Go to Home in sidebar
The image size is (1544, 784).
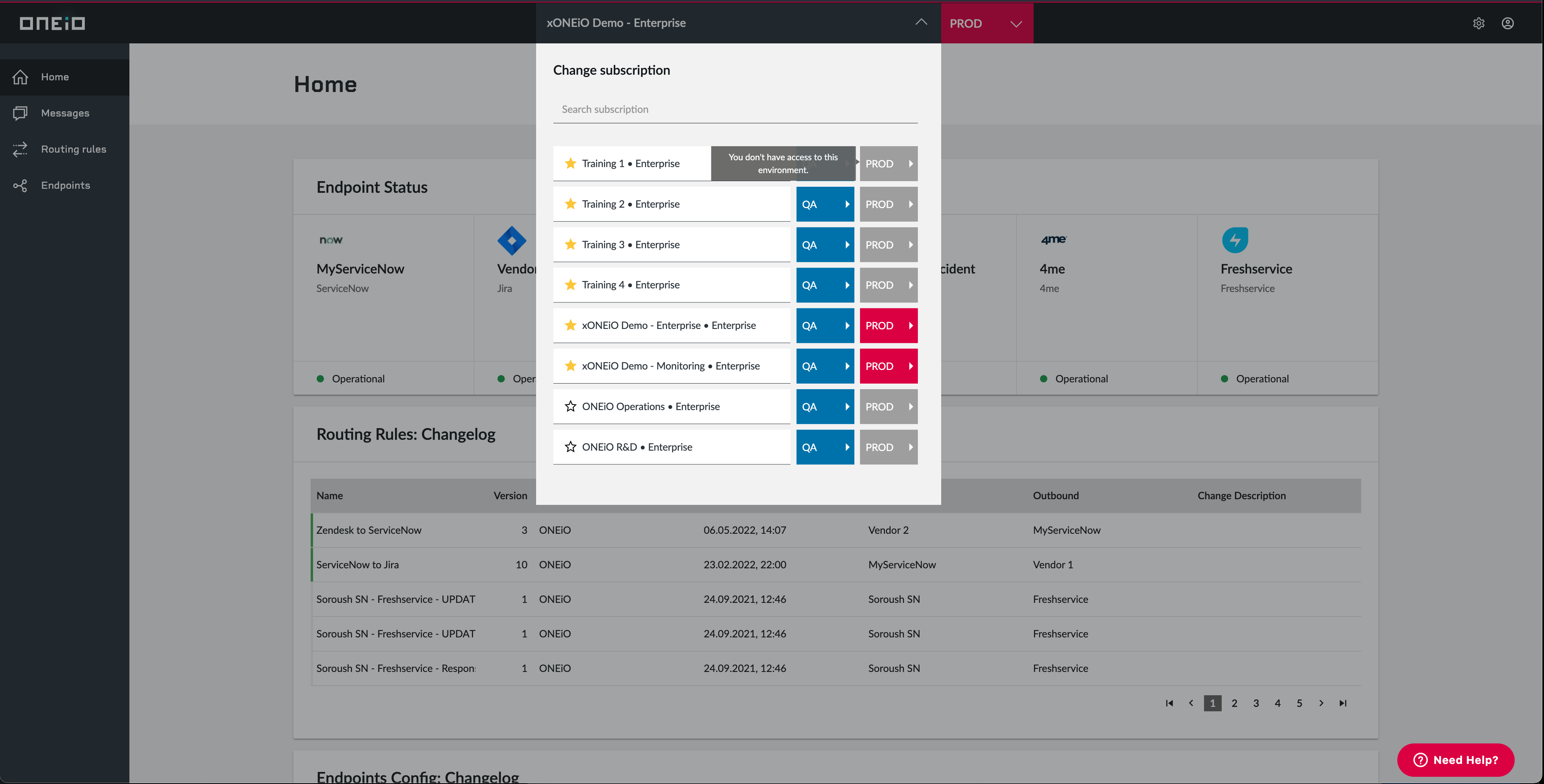point(65,77)
